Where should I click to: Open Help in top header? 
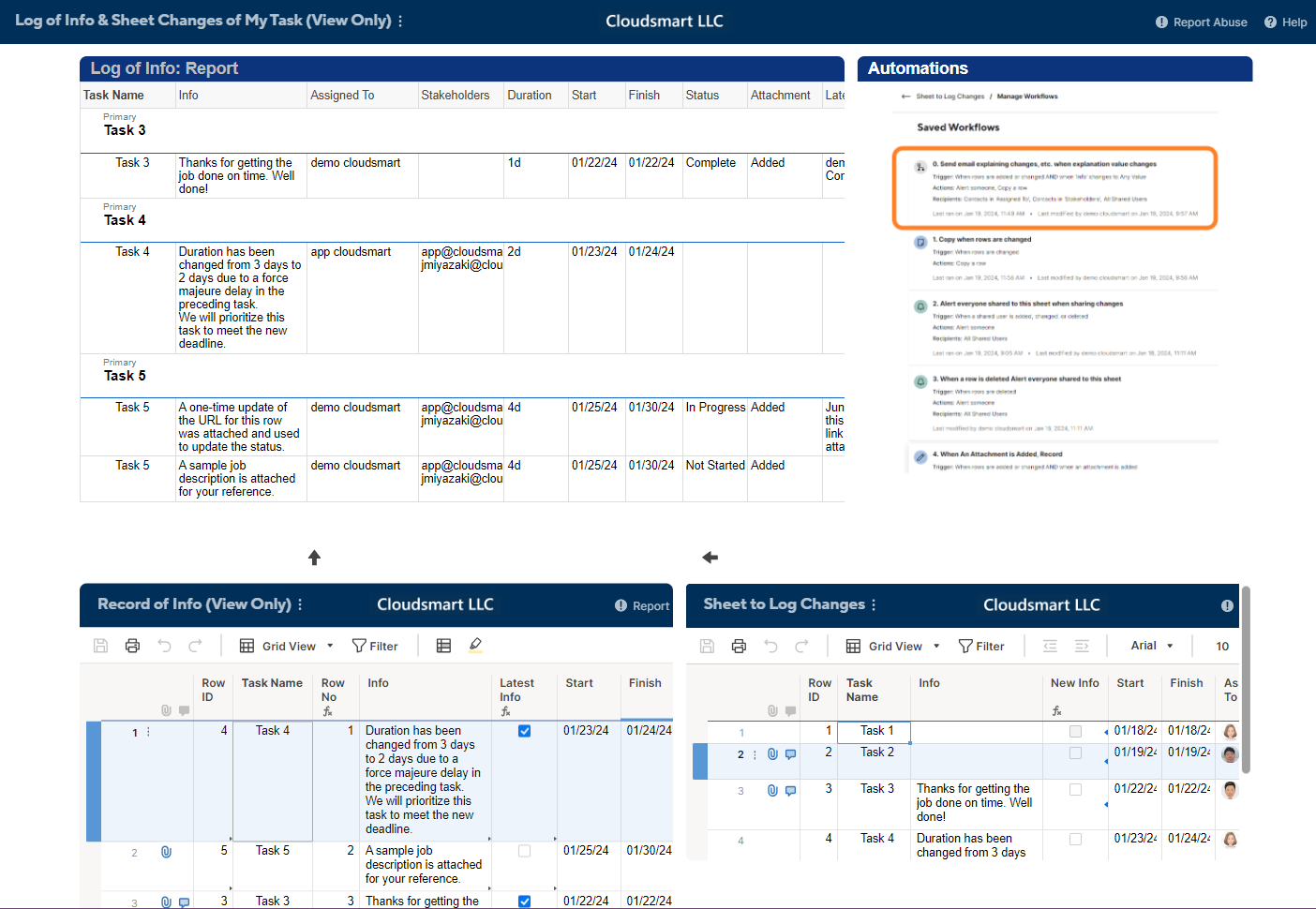pos(1285,22)
